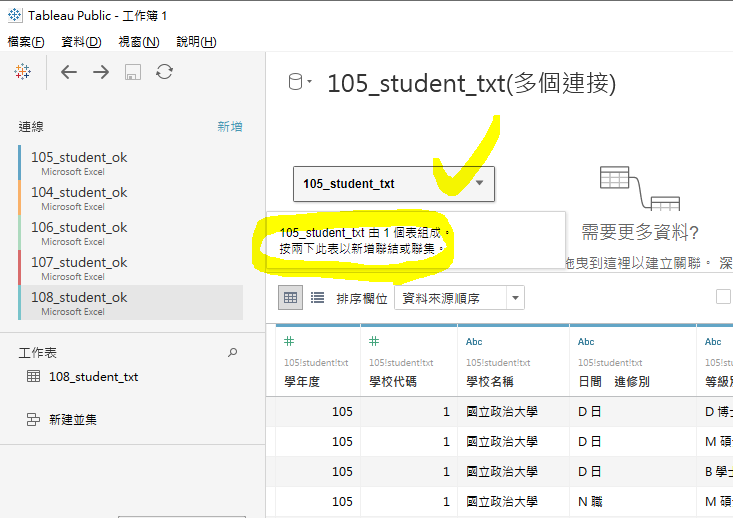
Task: Click Abc type icon on 日間 進修別 column
Action: tap(586, 342)
